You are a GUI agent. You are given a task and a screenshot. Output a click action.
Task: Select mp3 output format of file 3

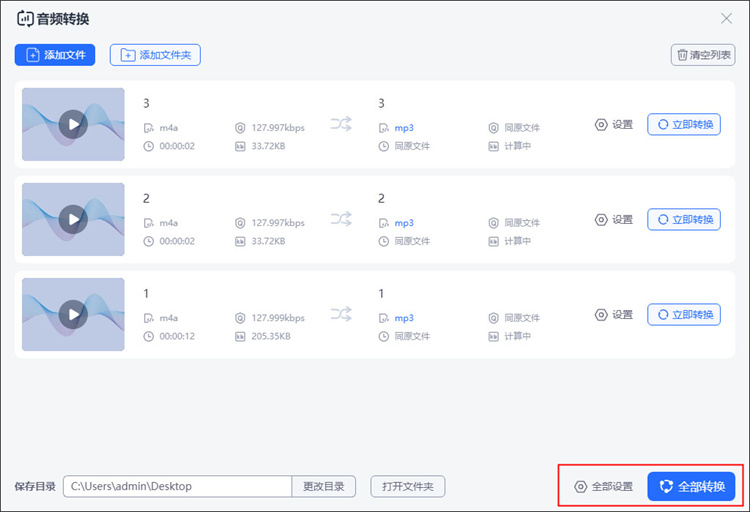(404, 128)
